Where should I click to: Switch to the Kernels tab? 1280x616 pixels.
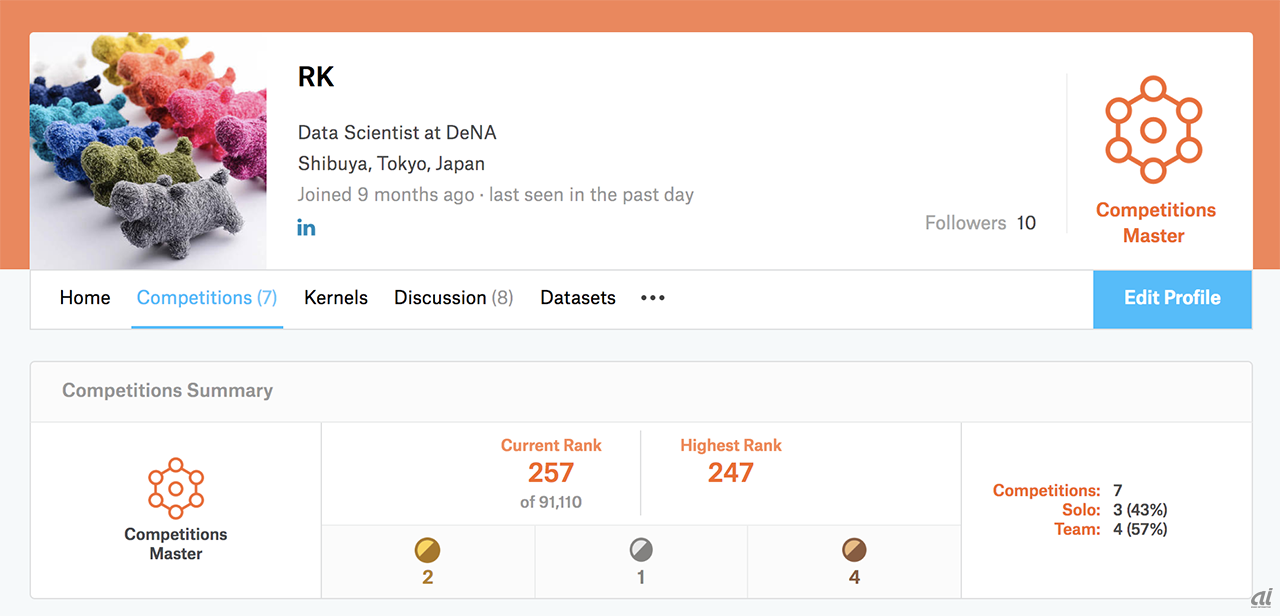336,298
